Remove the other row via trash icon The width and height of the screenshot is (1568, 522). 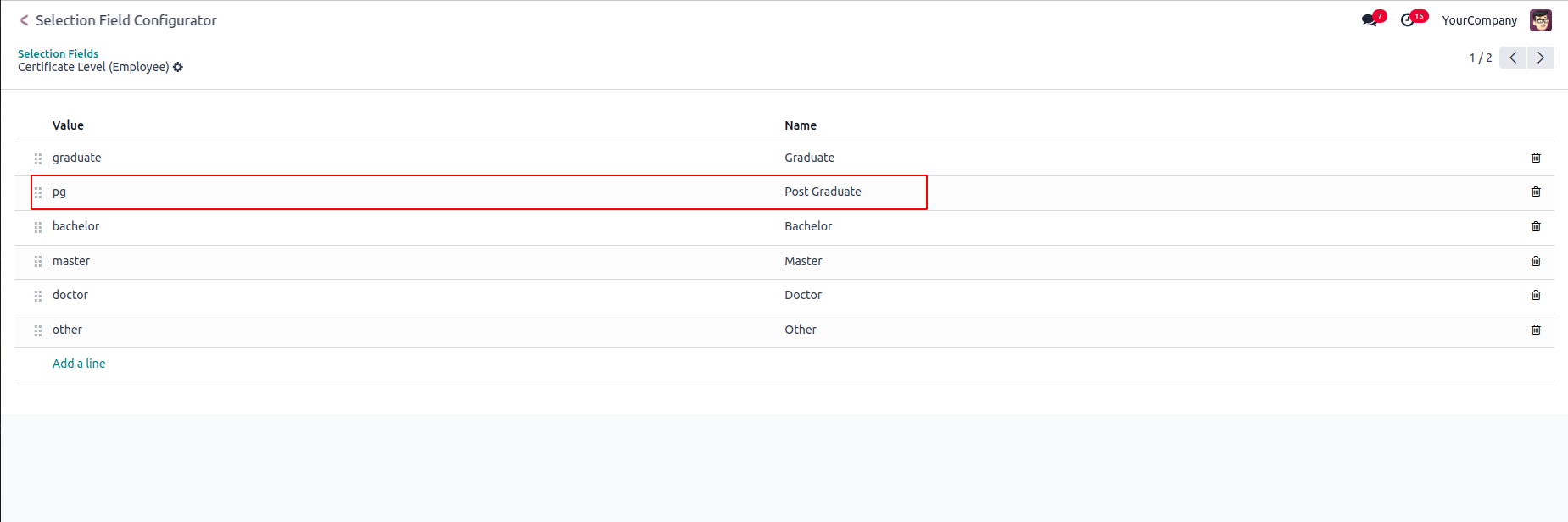click(x=1535, y=330)
